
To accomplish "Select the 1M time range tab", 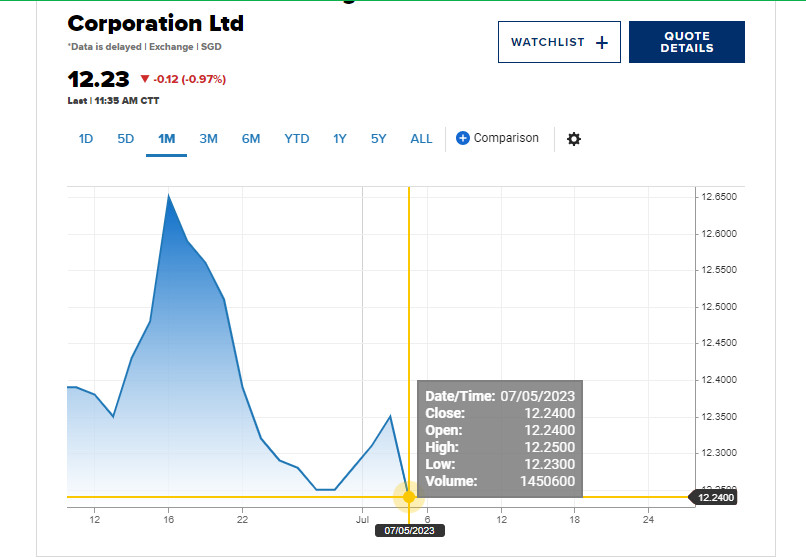I will pos(166,139).
